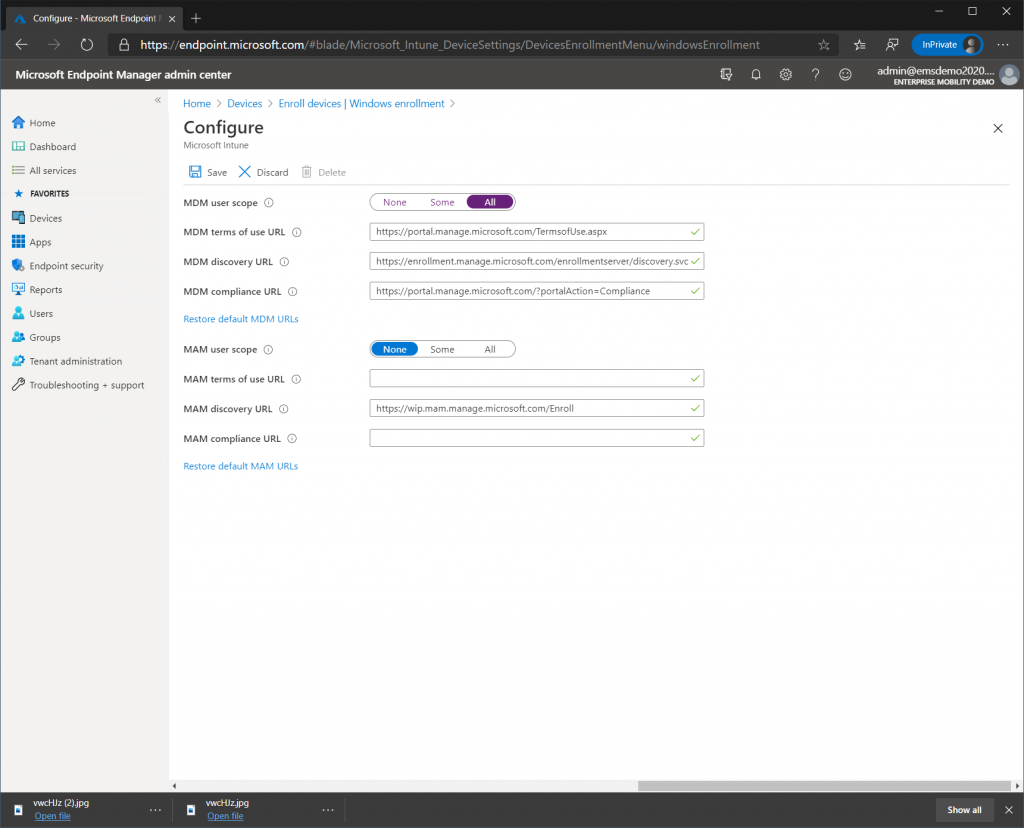This screenshot has height=828, width=1024.
Task: Set MDM user scope to None
Action: point(394,202)
